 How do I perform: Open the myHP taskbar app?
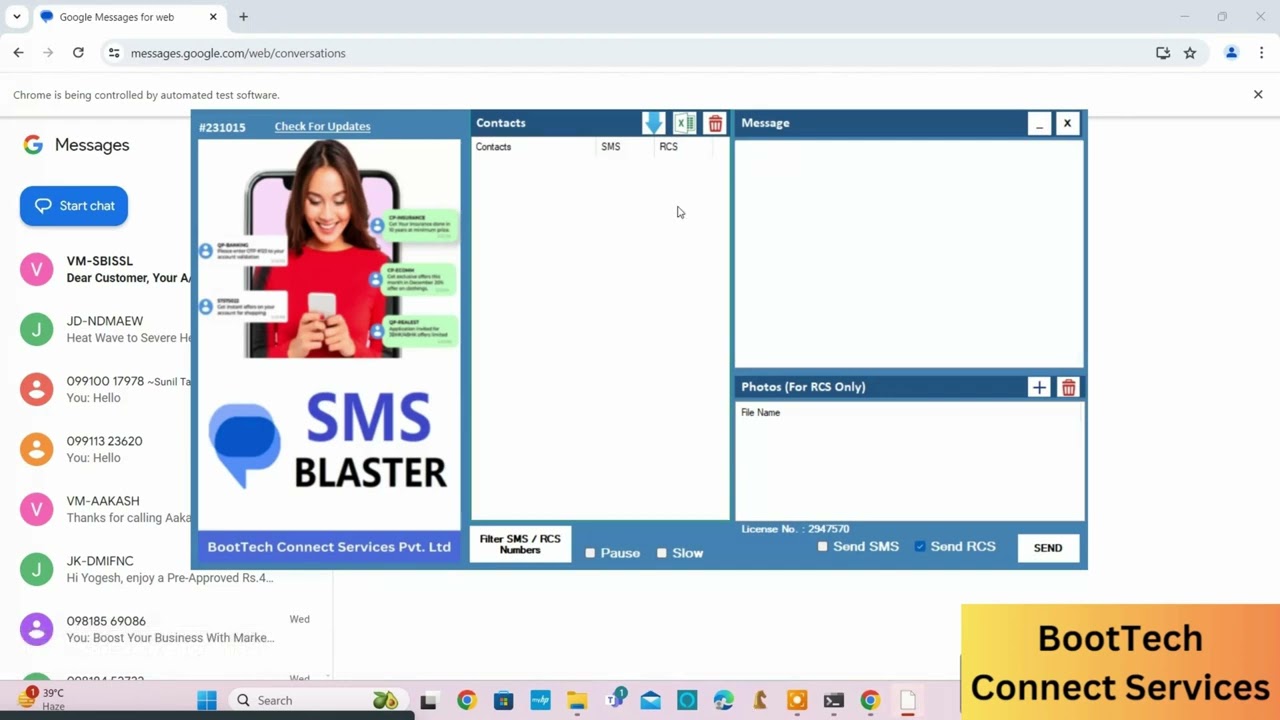point(540,700)
